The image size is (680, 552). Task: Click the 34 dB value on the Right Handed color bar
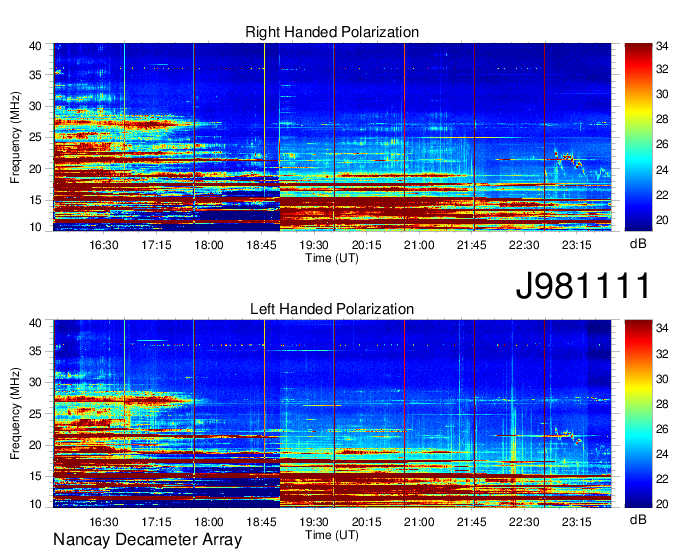[x=662, y=46]
